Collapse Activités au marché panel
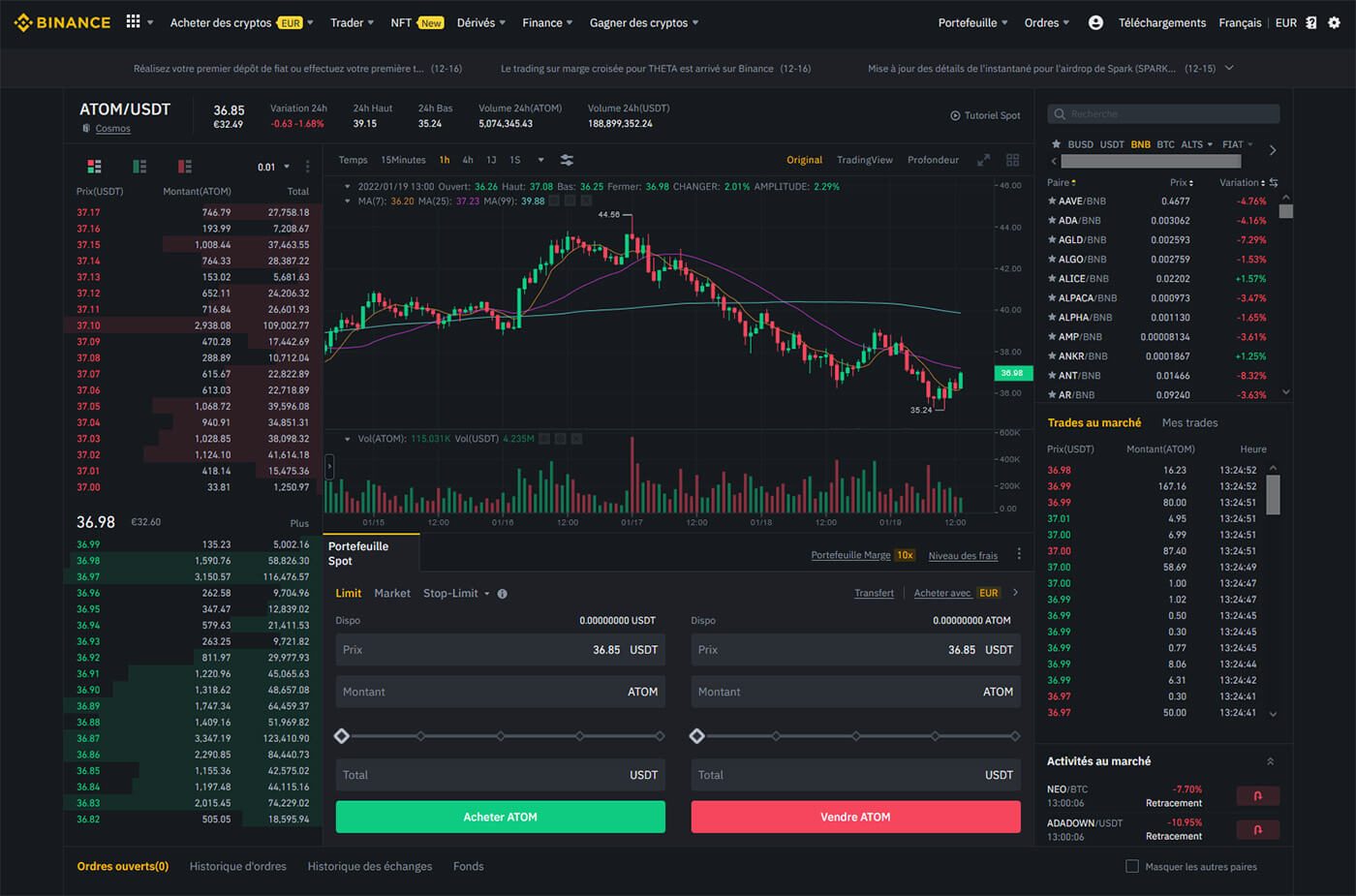 pyautogui.click(x=1270, y=761)
